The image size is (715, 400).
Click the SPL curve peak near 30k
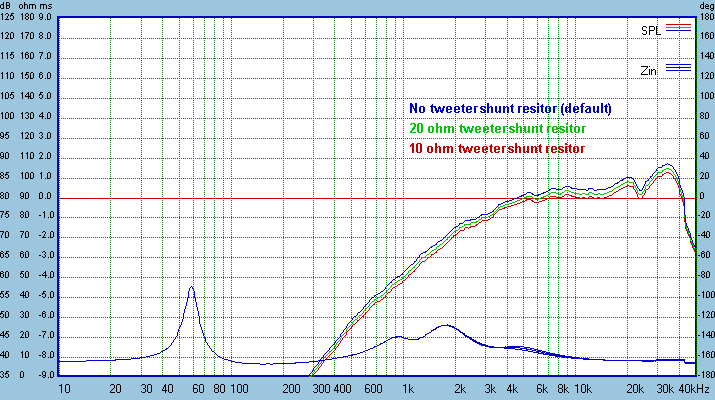(x=667, y=165)
